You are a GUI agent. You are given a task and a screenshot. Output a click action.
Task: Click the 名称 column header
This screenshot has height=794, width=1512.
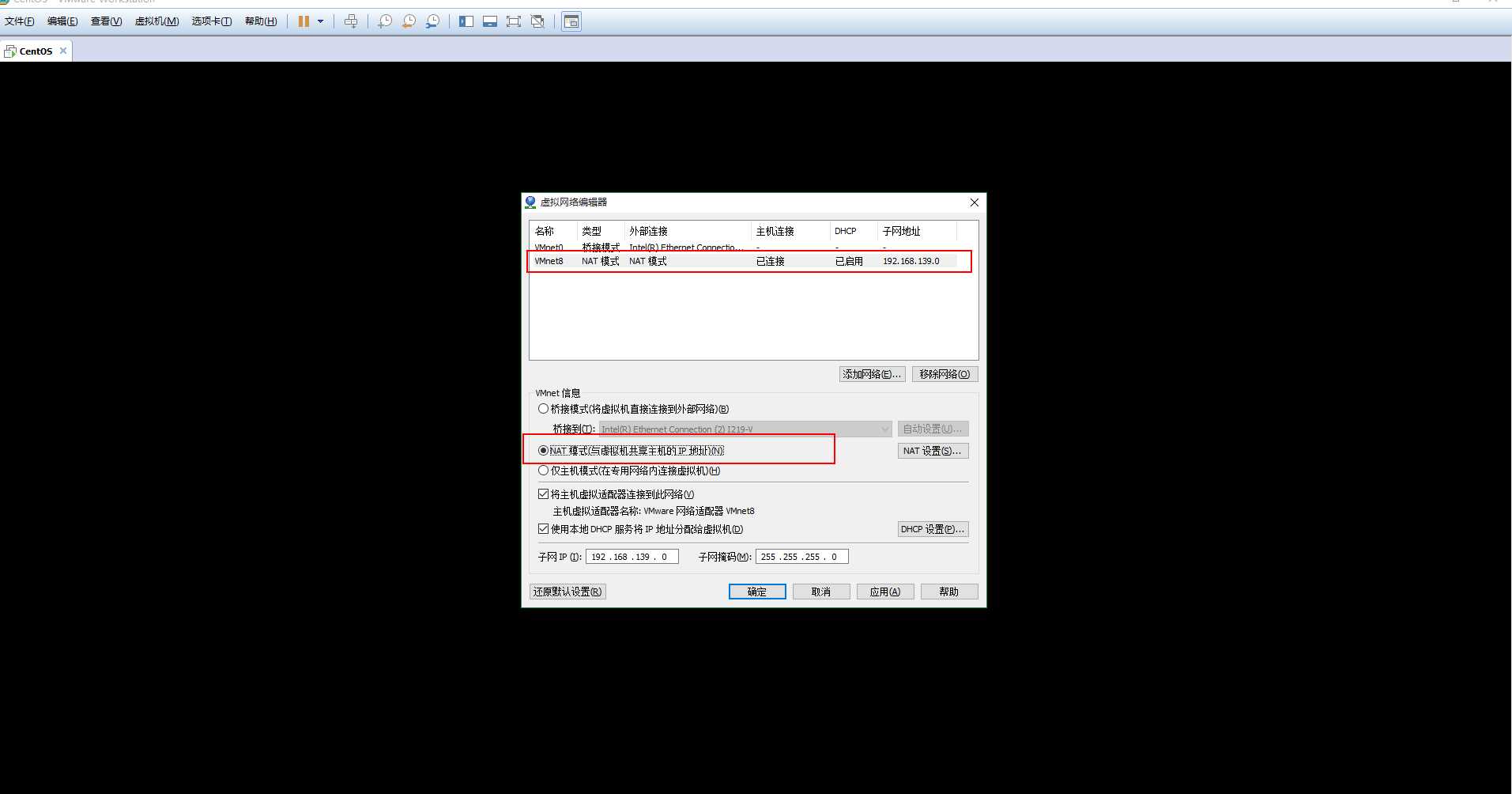point(553,231)
